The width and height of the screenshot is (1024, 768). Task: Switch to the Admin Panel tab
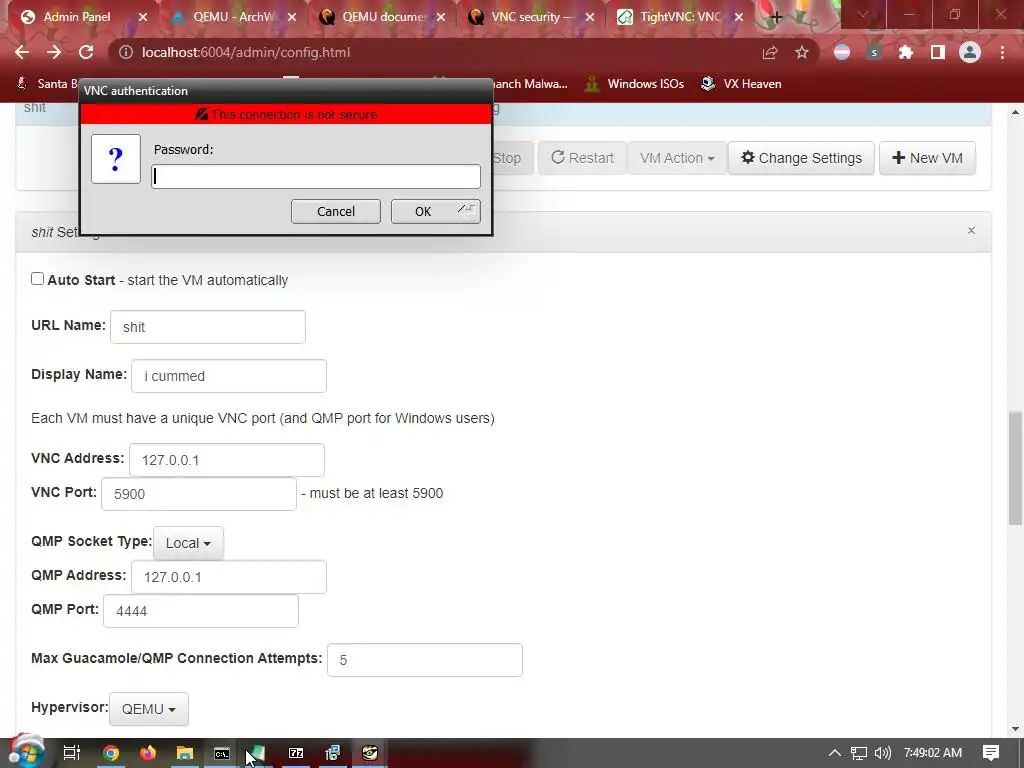(x=77, y=17)
